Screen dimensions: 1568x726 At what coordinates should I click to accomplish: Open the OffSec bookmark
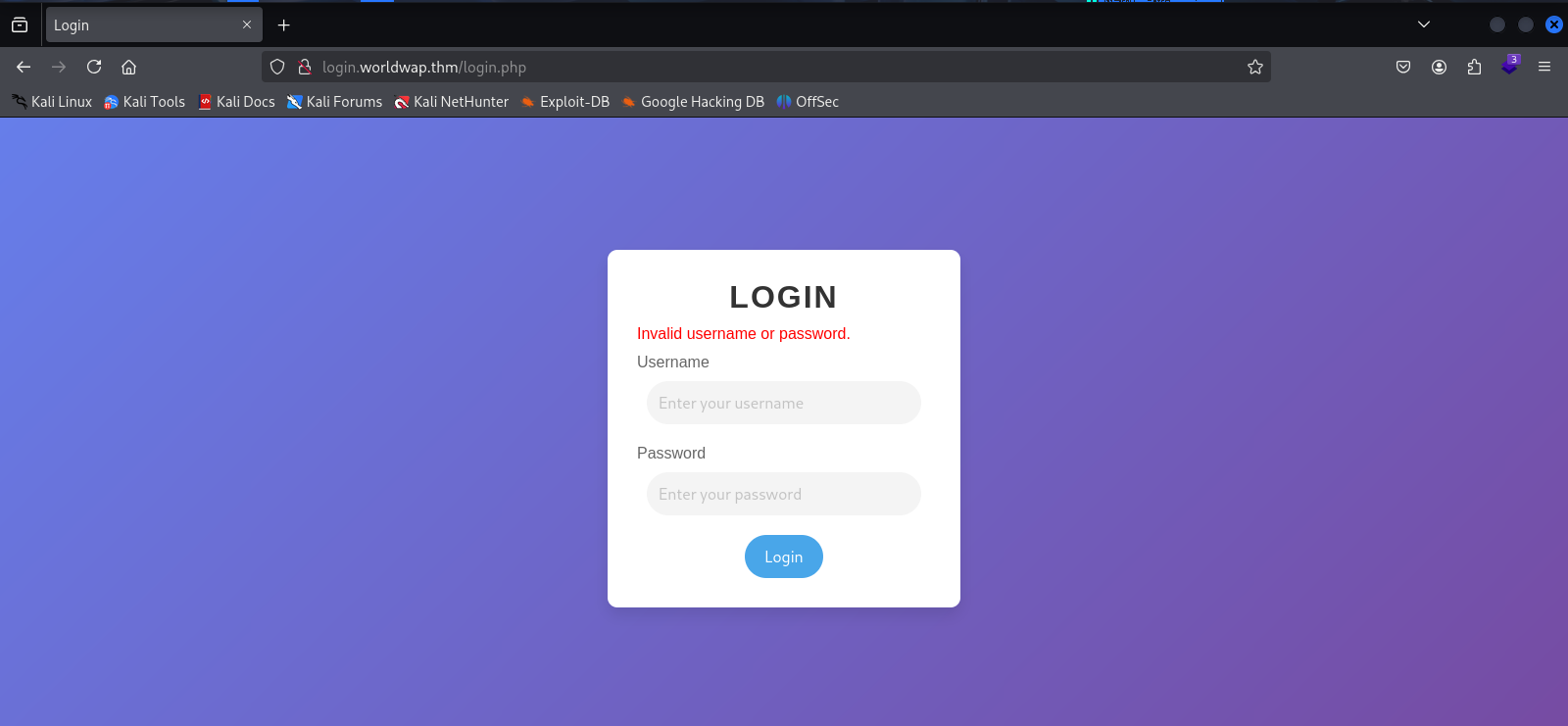point(808,102)
